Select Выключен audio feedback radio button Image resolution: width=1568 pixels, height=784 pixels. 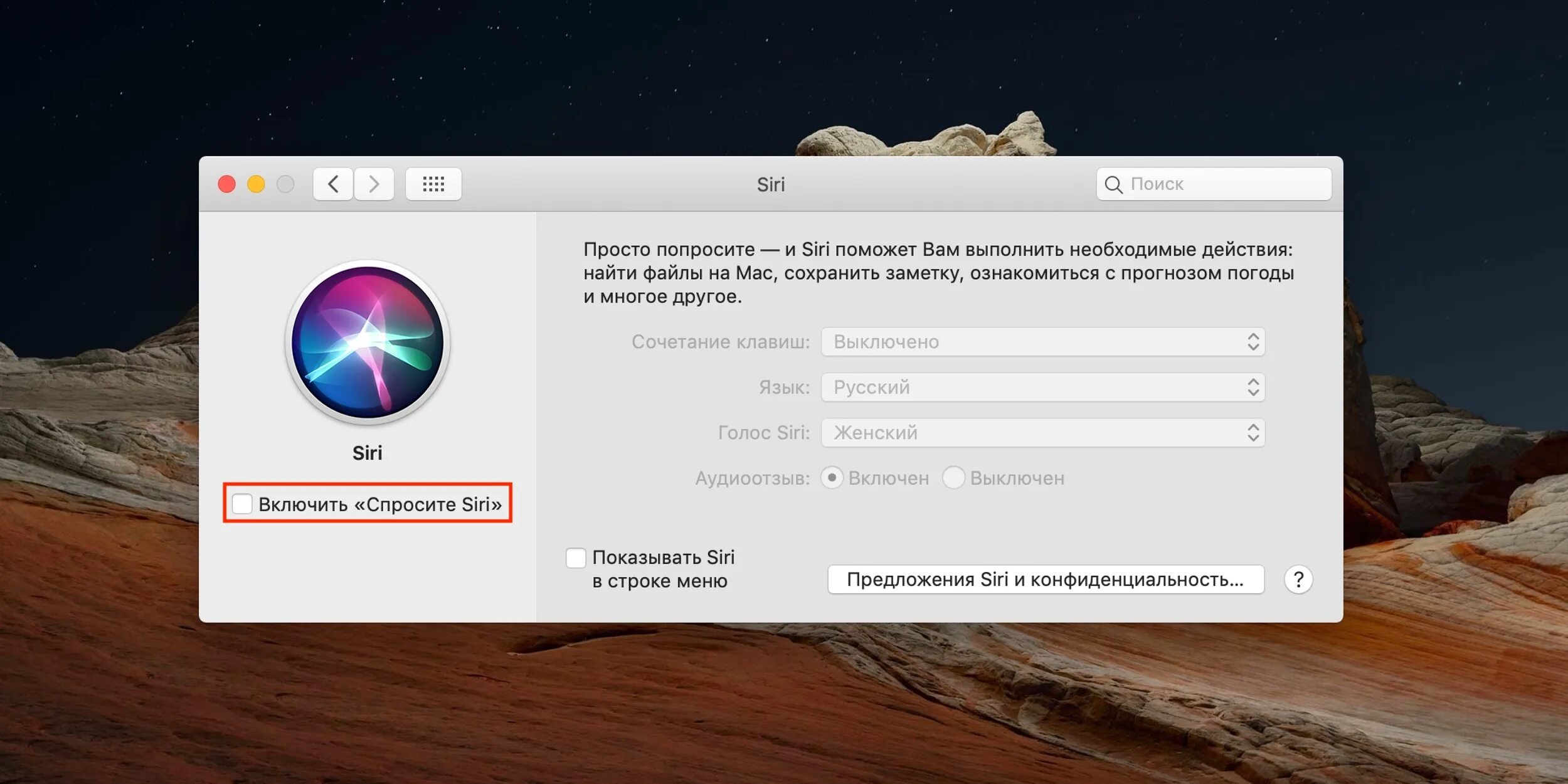953,478
